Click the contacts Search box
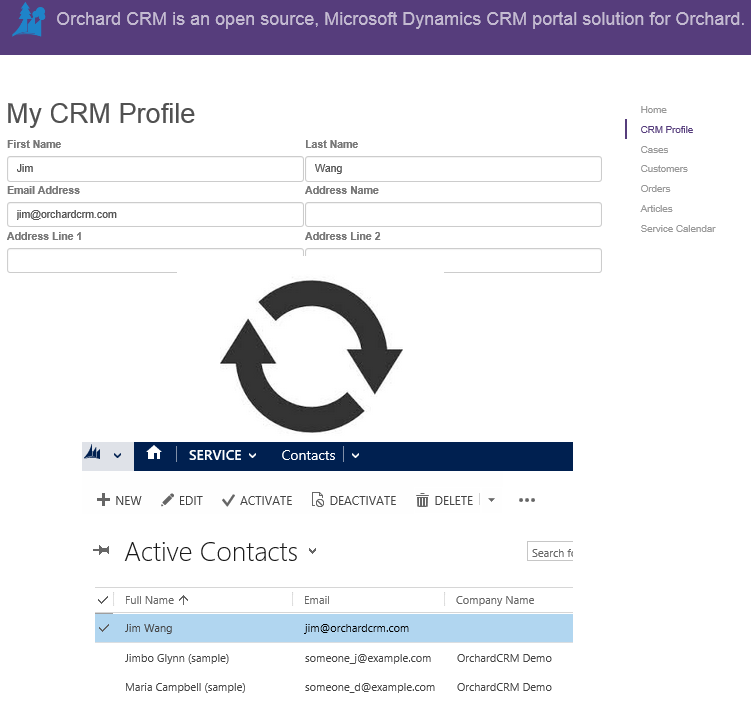Image resolution: width=751 pixels, height=703 pixels. tap(550, 552)
